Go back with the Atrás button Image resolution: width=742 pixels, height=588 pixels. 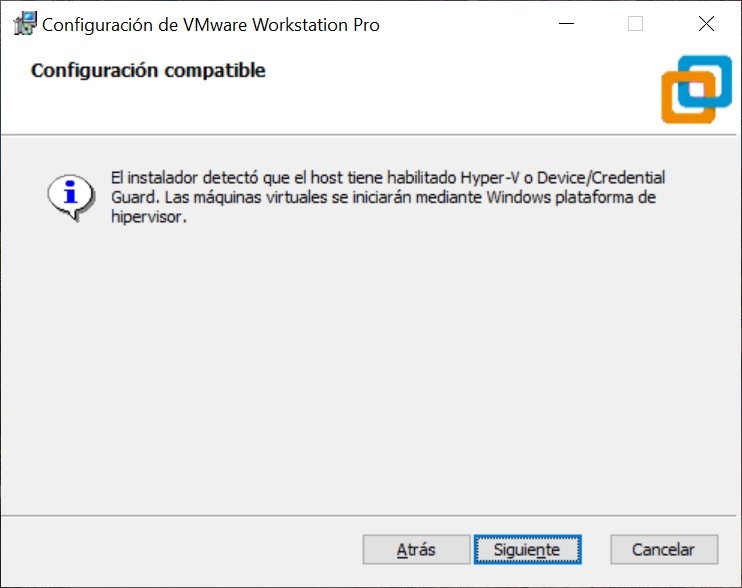pos(416,550)
